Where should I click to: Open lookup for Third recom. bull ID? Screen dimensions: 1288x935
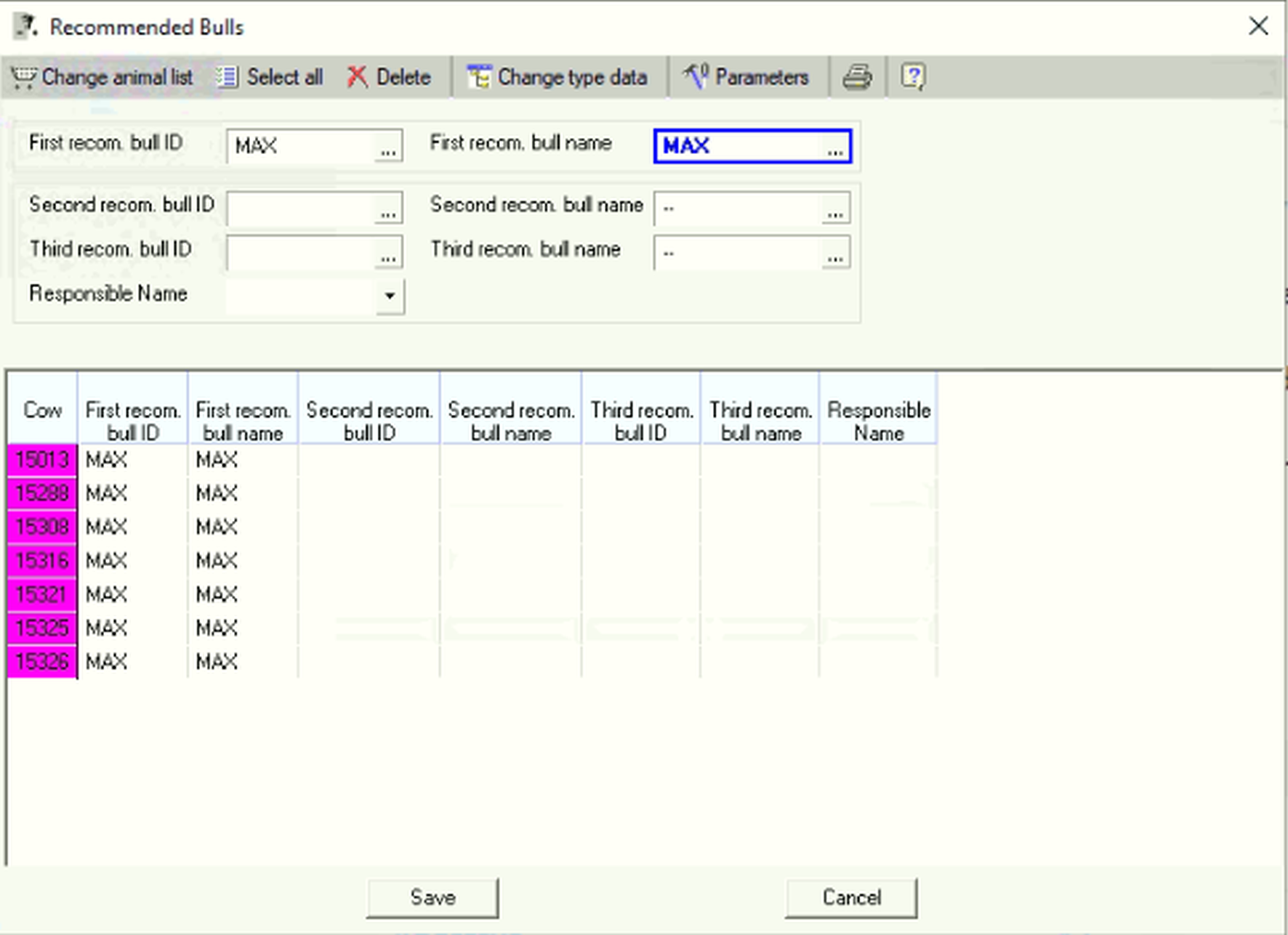(388, 254)
